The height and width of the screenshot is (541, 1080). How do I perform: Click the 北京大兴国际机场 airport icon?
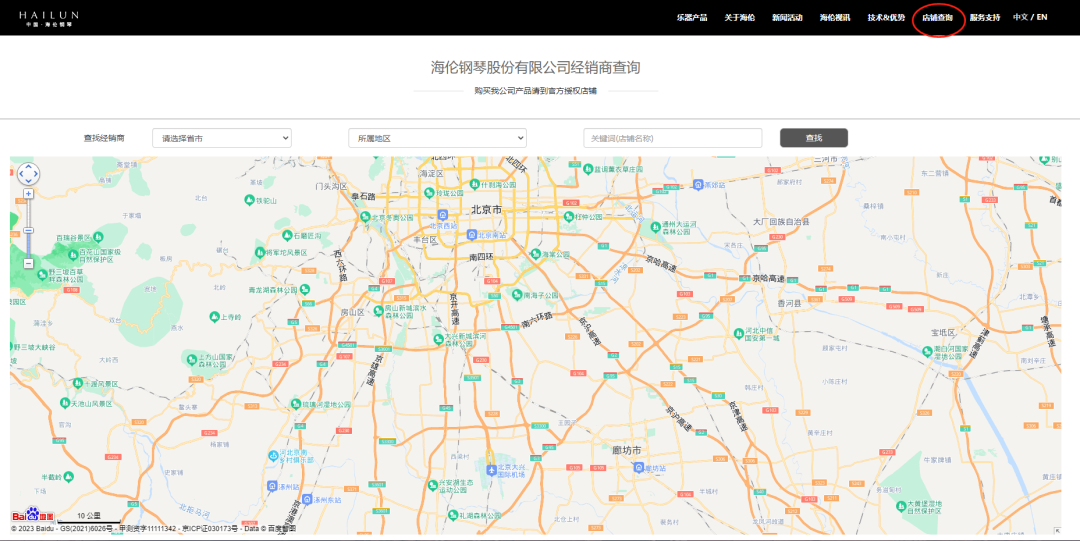(x=490, y=469)
